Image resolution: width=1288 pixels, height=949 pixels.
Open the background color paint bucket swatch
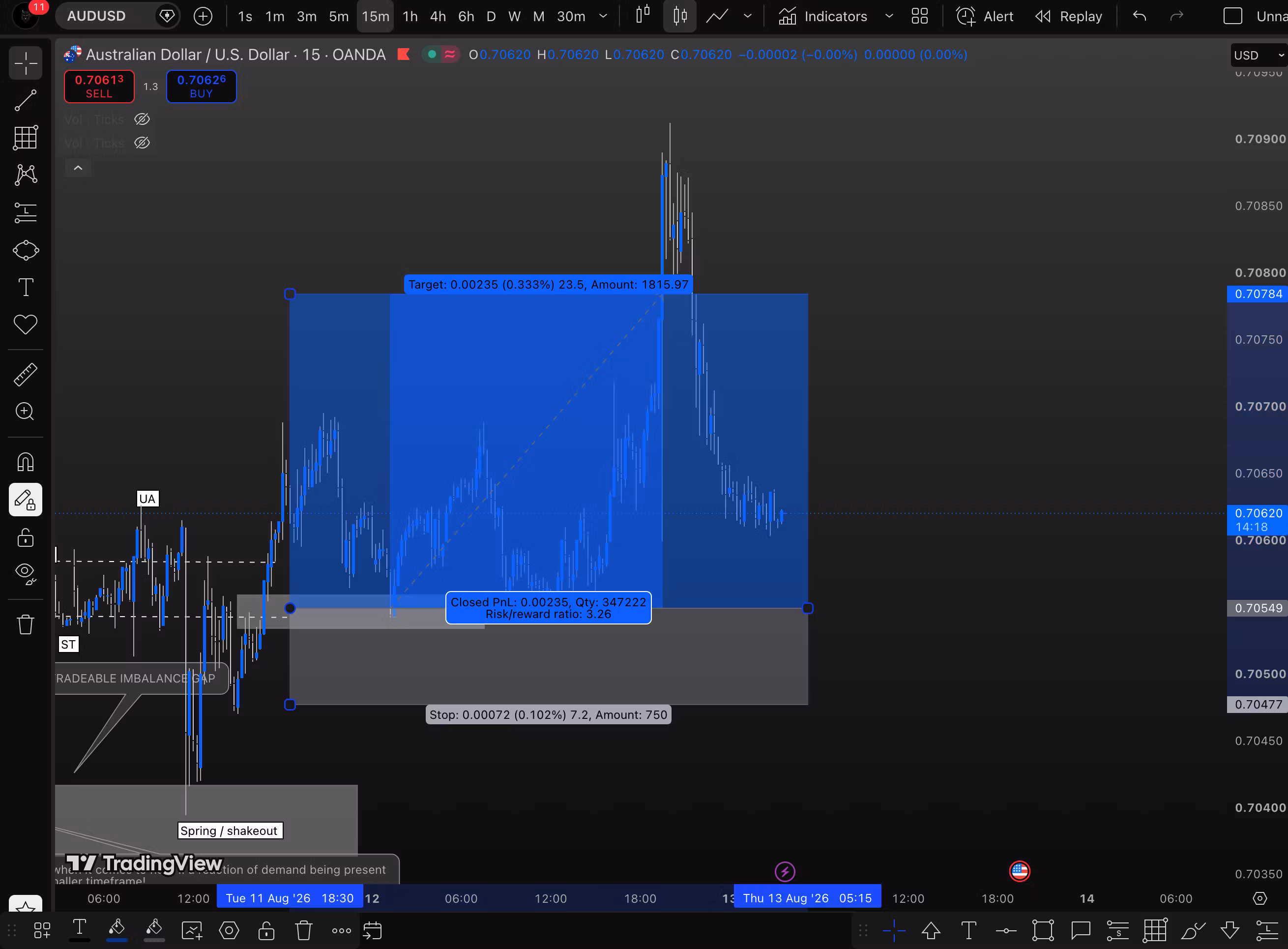click(154, 929)
